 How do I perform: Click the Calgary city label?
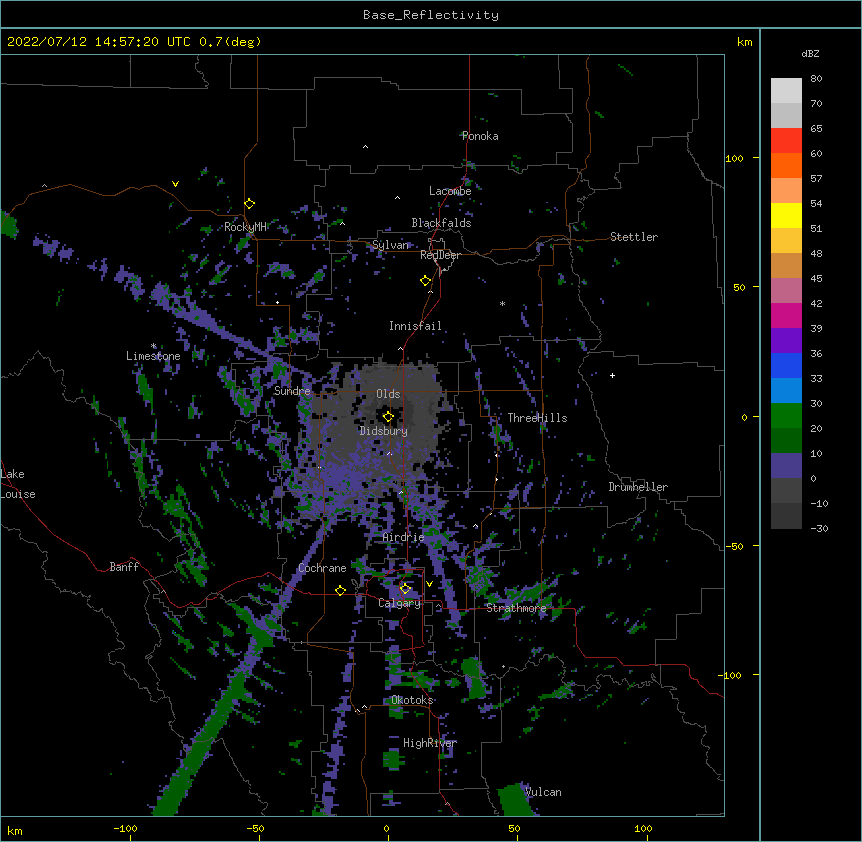point(399,603)
